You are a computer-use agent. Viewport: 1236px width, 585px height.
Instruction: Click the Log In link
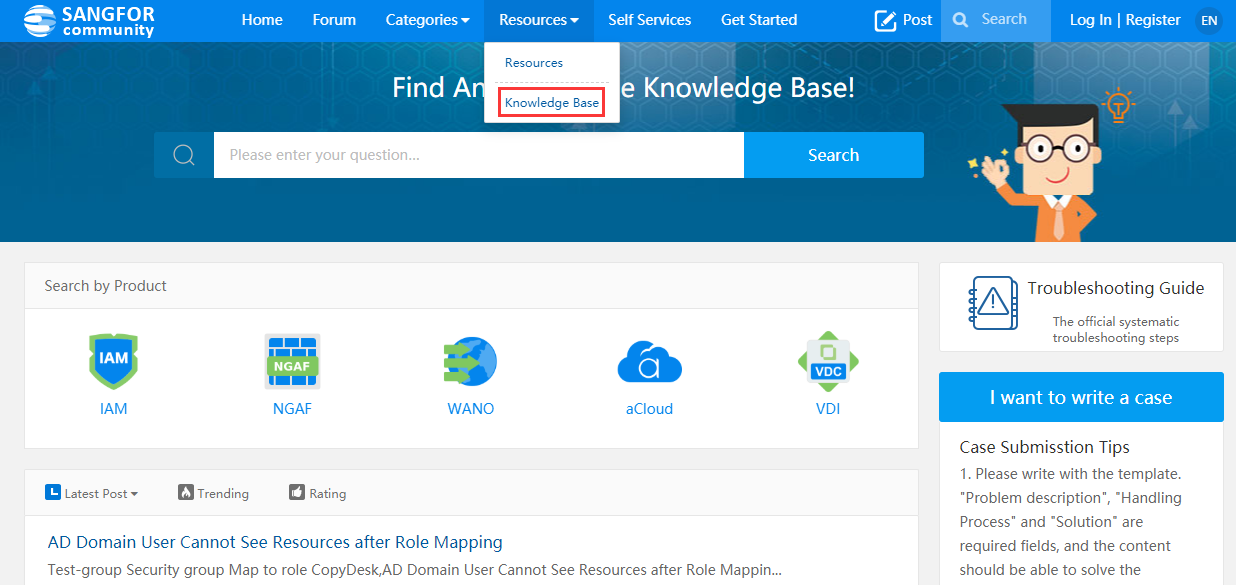point(1090,20)
